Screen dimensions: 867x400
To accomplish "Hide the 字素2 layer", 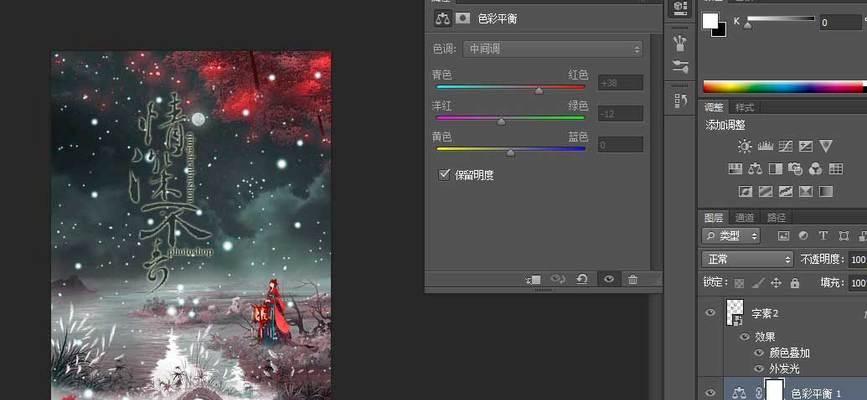I will coord(710,313).
